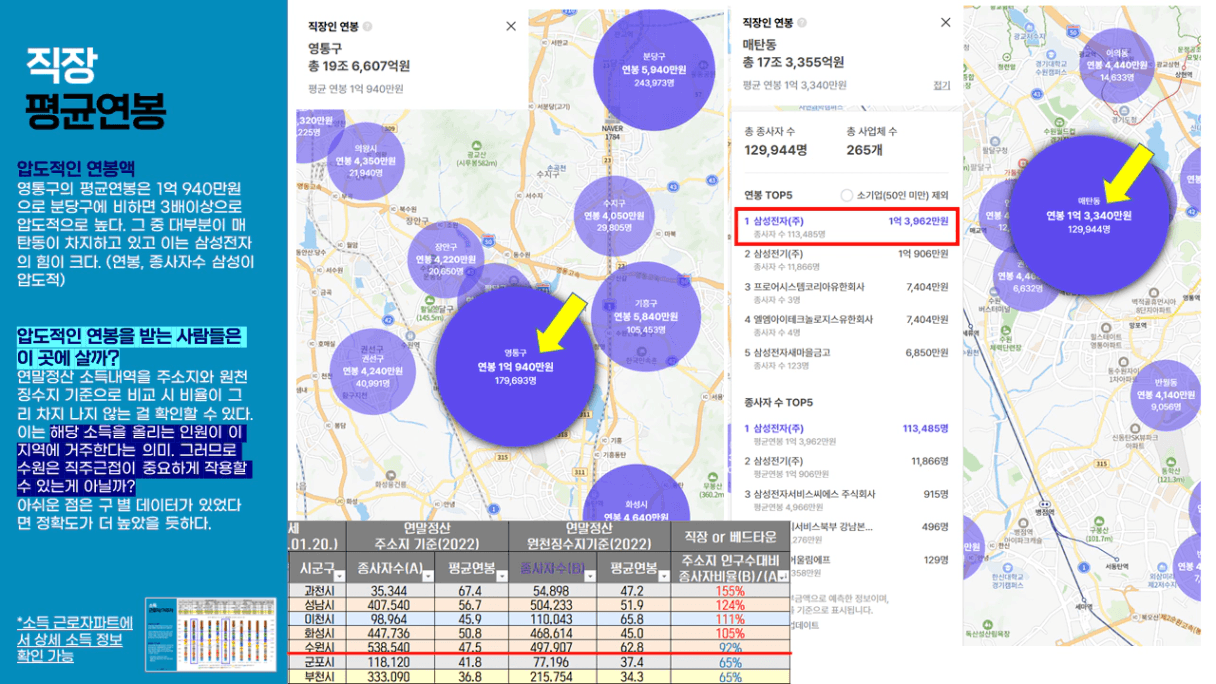Open 삼성전기(주) in 종사자 수 TOP5 list
This screenshot has height=684, width=1216.
coord(845,468)
